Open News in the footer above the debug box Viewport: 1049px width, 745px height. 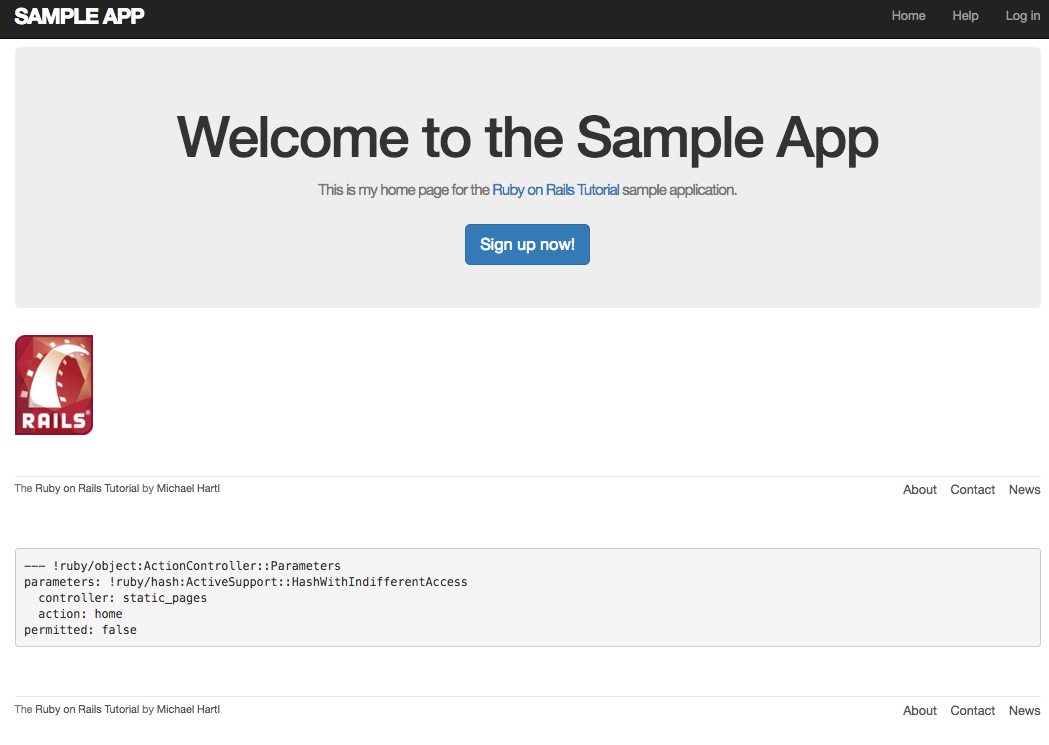(x=1024, y=490)
